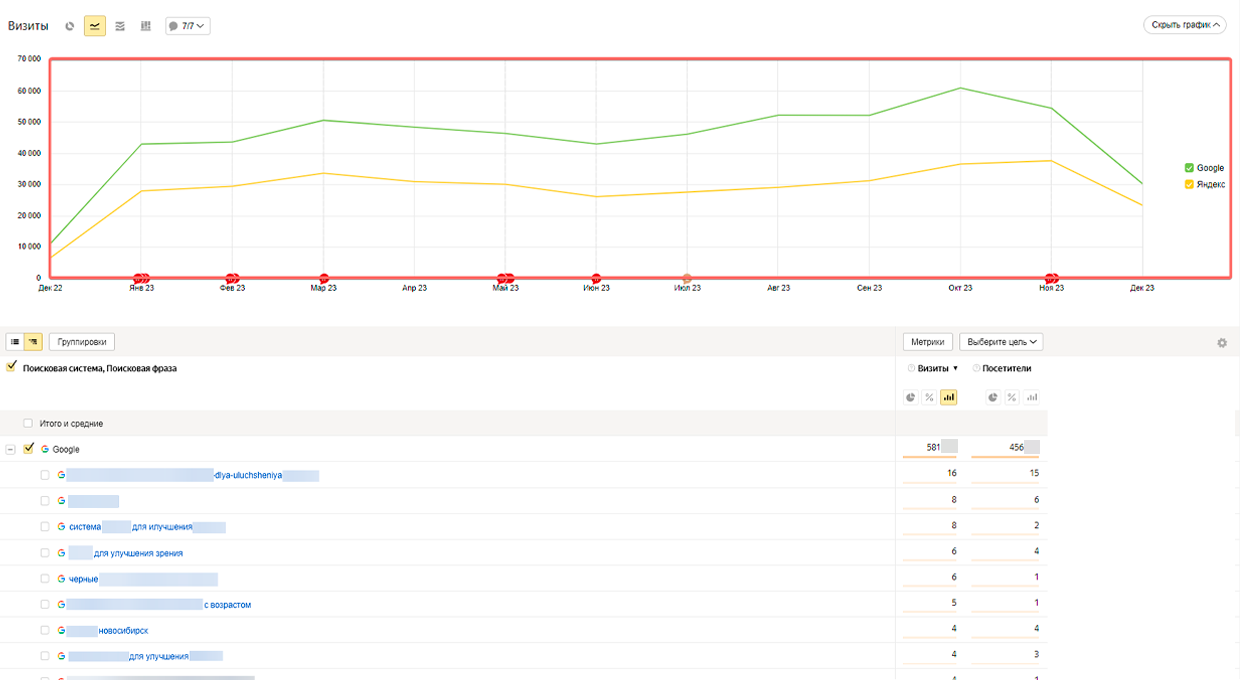The image size is (1240, 680).
Task: Collapse the Google tree row
Action: [x=11, y=449]
